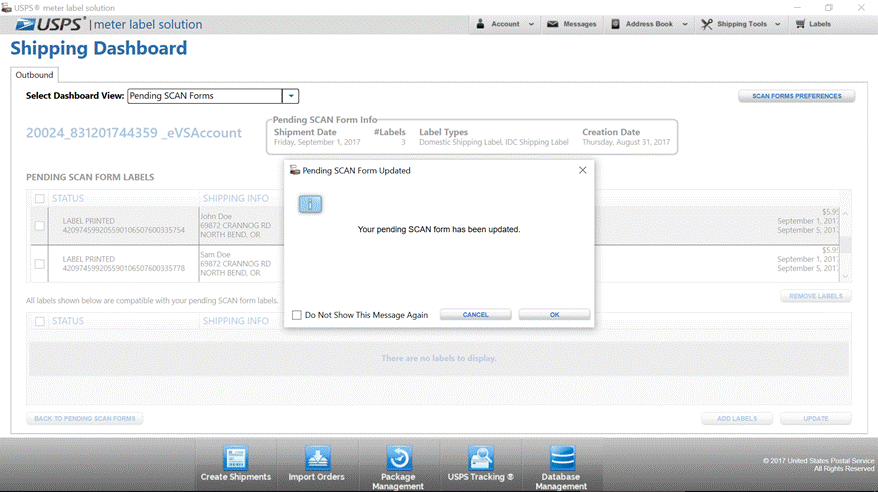Click the John Doe address cell
878x492 pixels.
(x=236, y=226)
